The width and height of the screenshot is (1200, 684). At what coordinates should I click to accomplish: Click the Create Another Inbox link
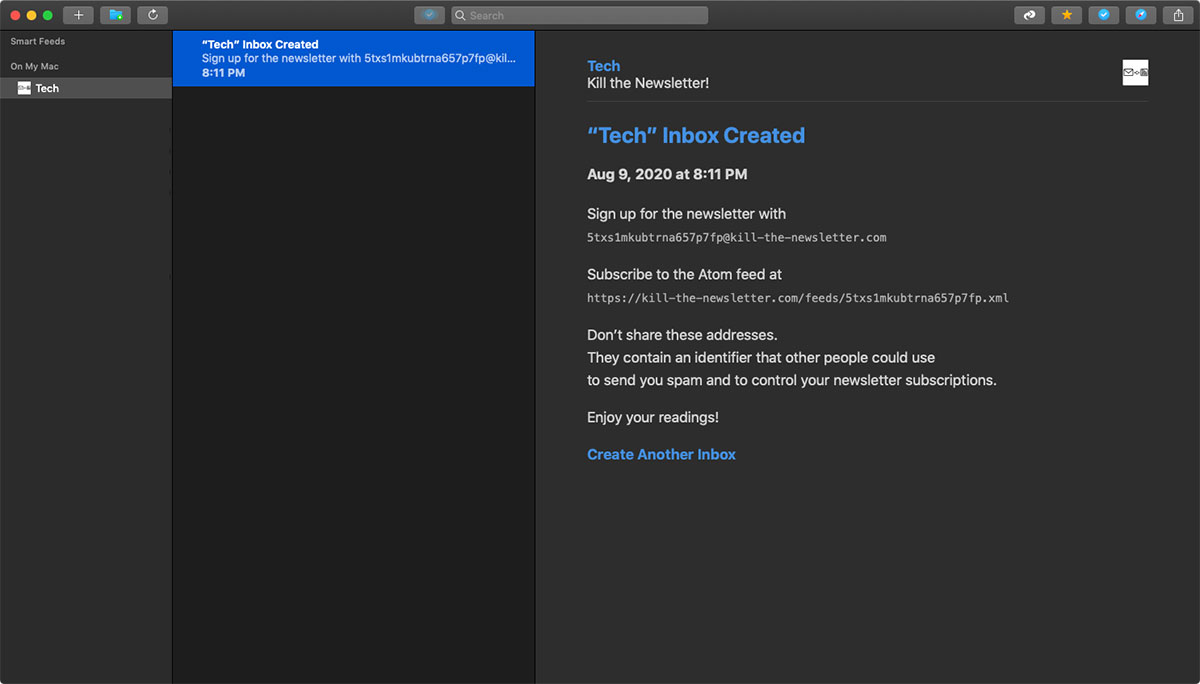point(661,454)
